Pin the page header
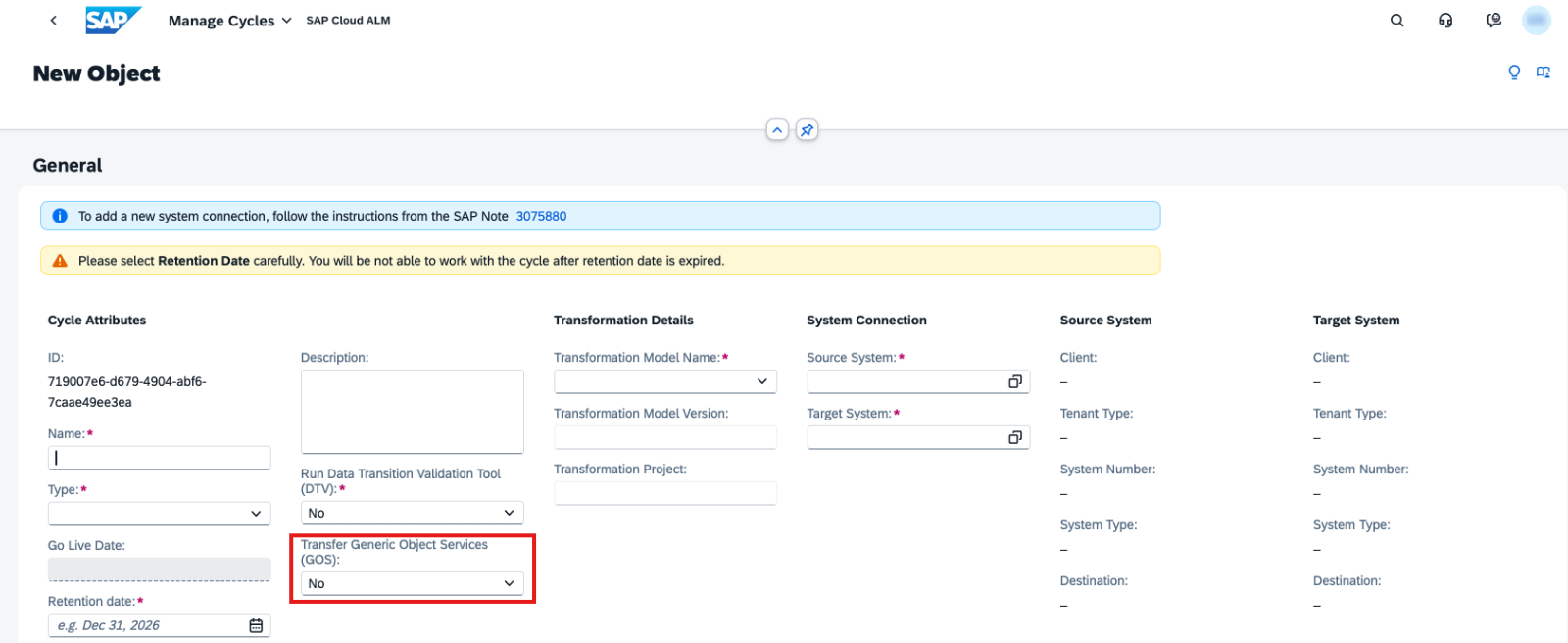This screenshot has width=1568, height=643. click(x=807, y=129)
